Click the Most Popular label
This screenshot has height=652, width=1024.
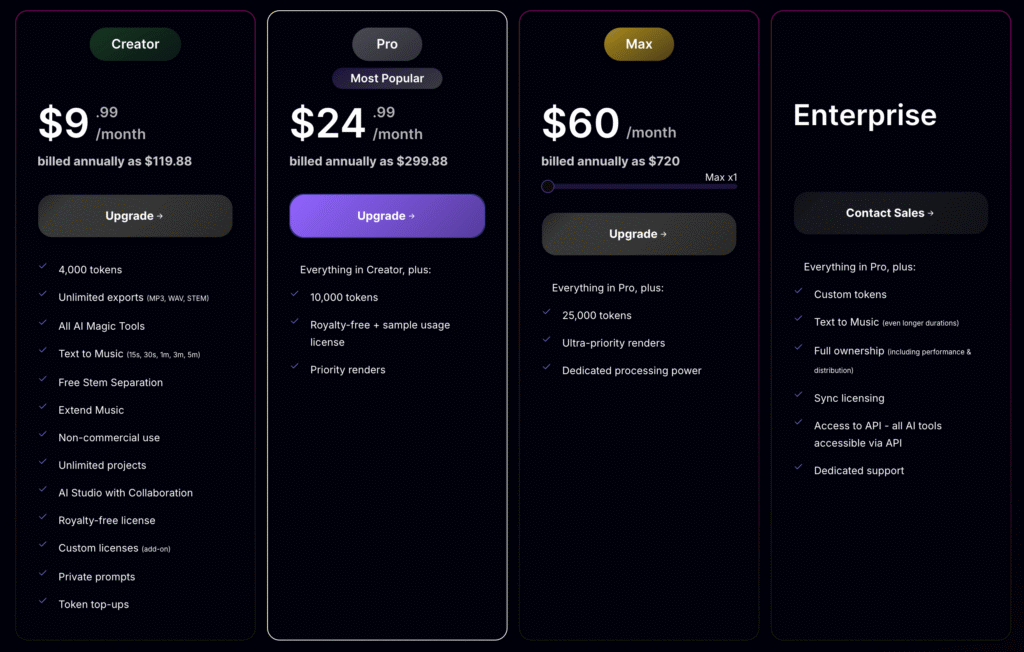pyautogui.click(x=387, y=78)
